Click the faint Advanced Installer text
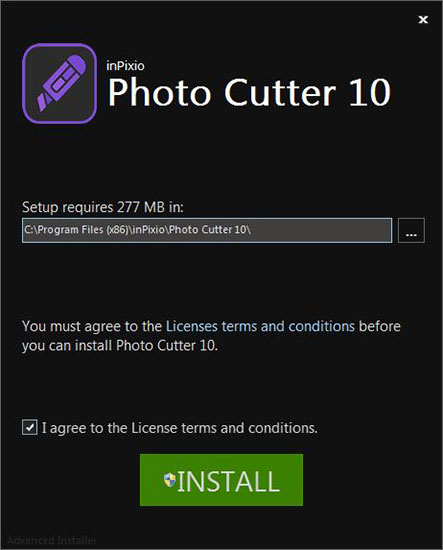This screenshot has height=550, width=443. point(52,540)
